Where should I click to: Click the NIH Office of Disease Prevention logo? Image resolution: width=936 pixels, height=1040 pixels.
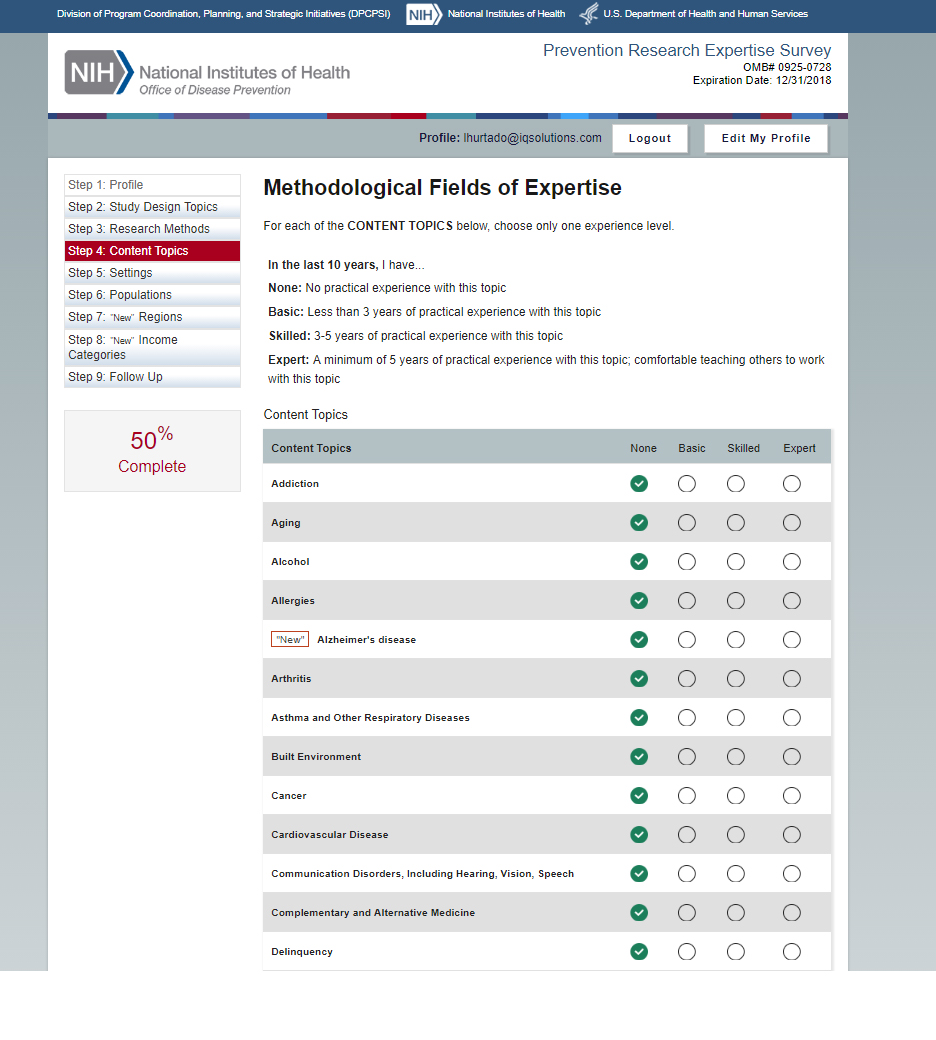tap(208, 73)
